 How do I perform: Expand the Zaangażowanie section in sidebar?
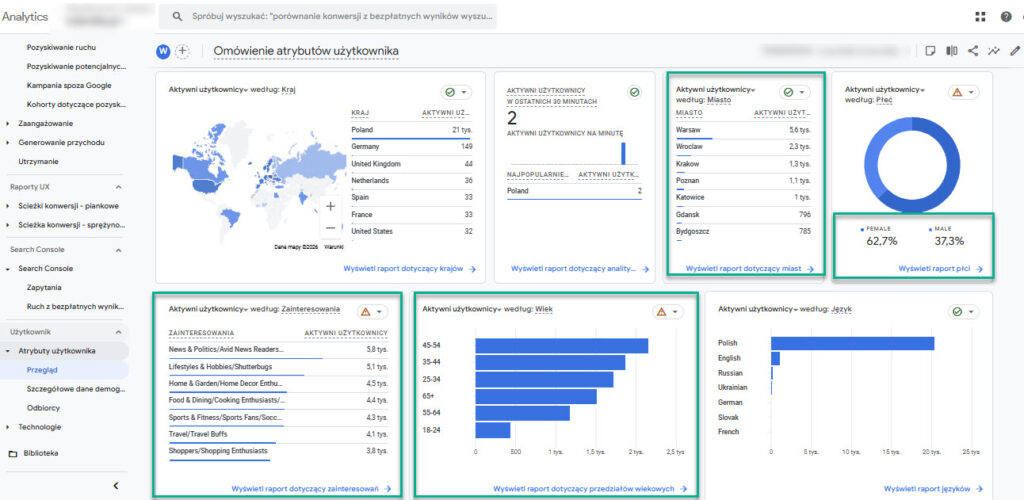[x=9, y=124]
